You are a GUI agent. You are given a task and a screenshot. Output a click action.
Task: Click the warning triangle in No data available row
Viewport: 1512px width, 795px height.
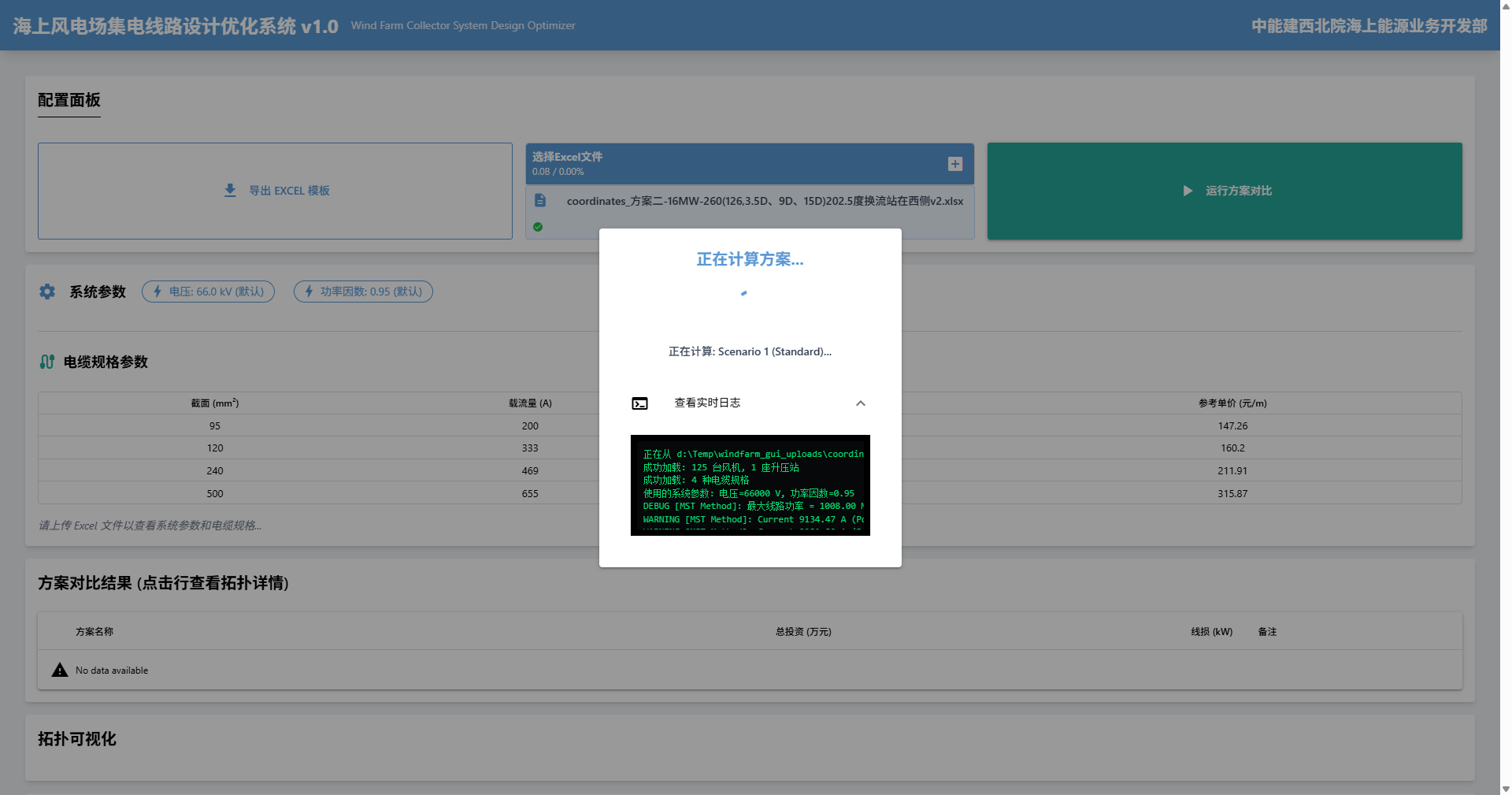click(x=59, y=670)
